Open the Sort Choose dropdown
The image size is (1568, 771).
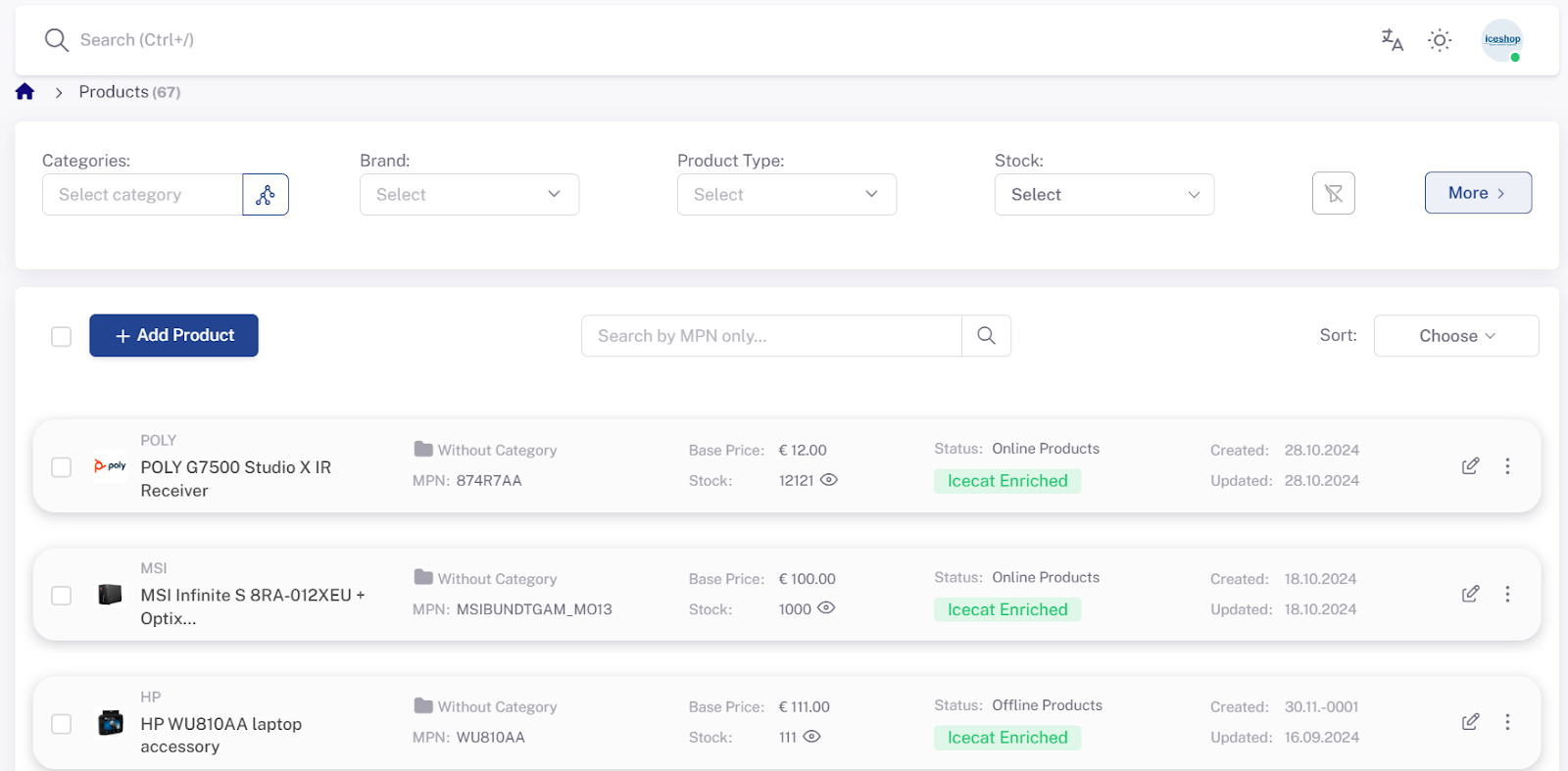click(1456, 336)
